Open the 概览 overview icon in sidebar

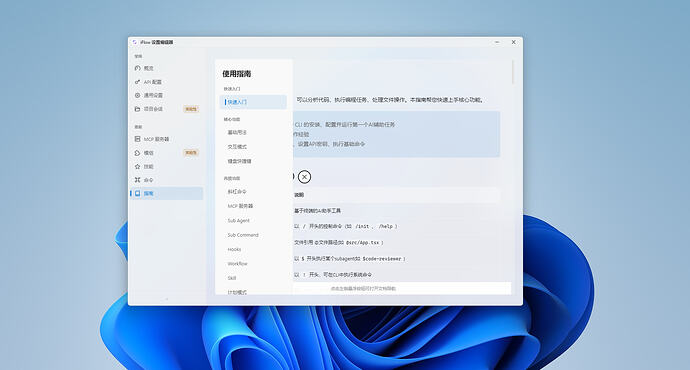137,68
